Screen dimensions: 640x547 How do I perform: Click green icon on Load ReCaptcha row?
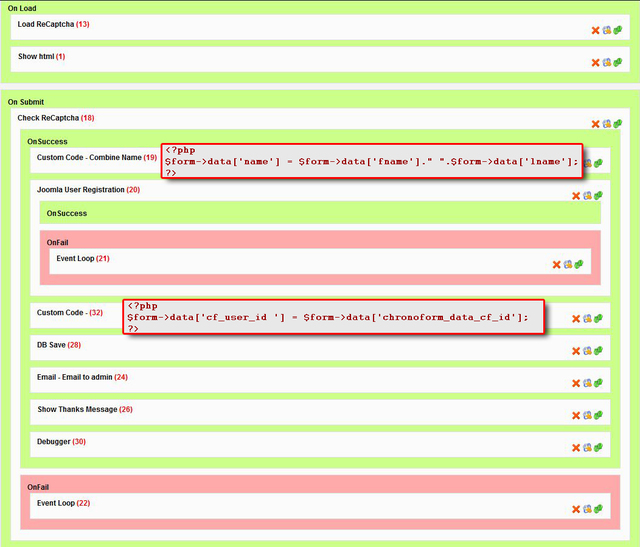tap(618, 30)
